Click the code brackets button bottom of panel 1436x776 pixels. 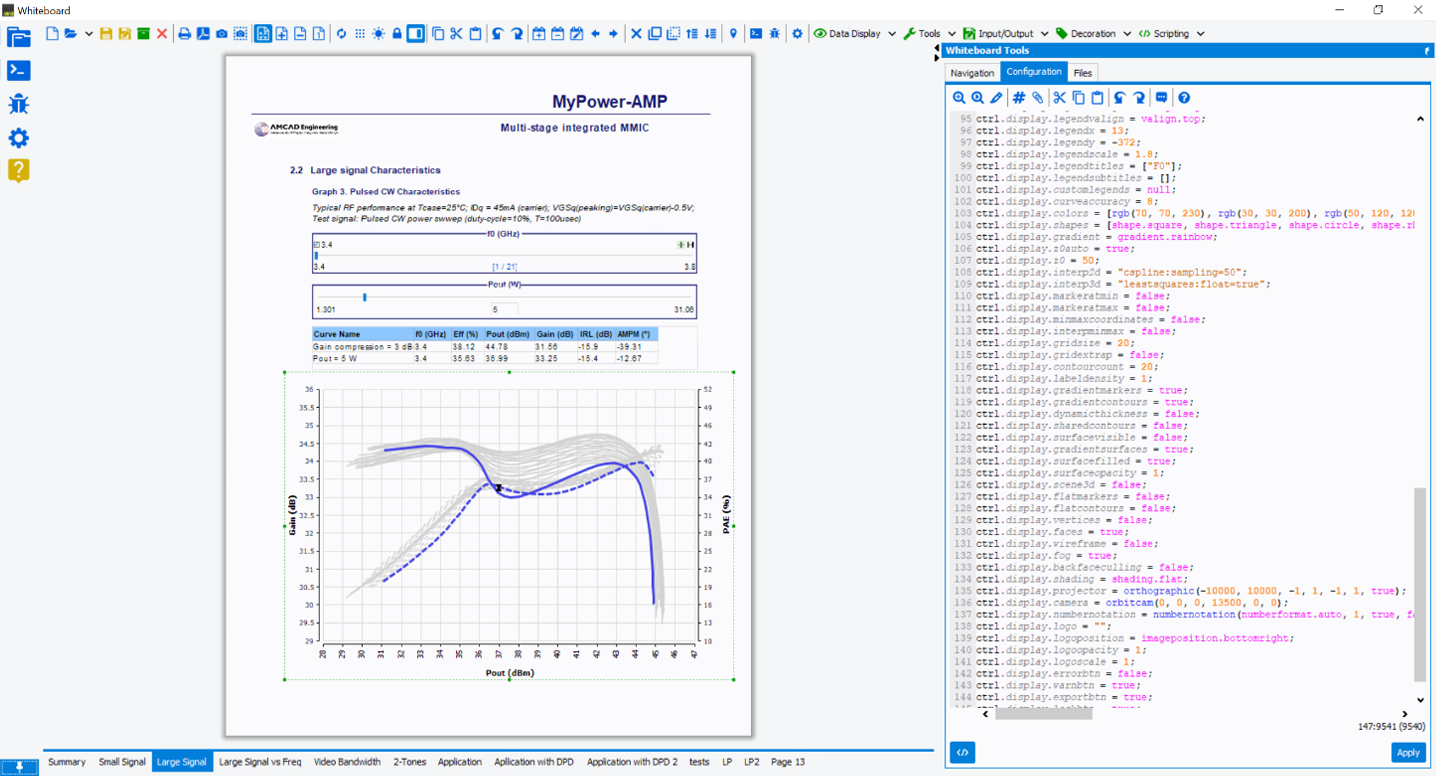point(962,752)
